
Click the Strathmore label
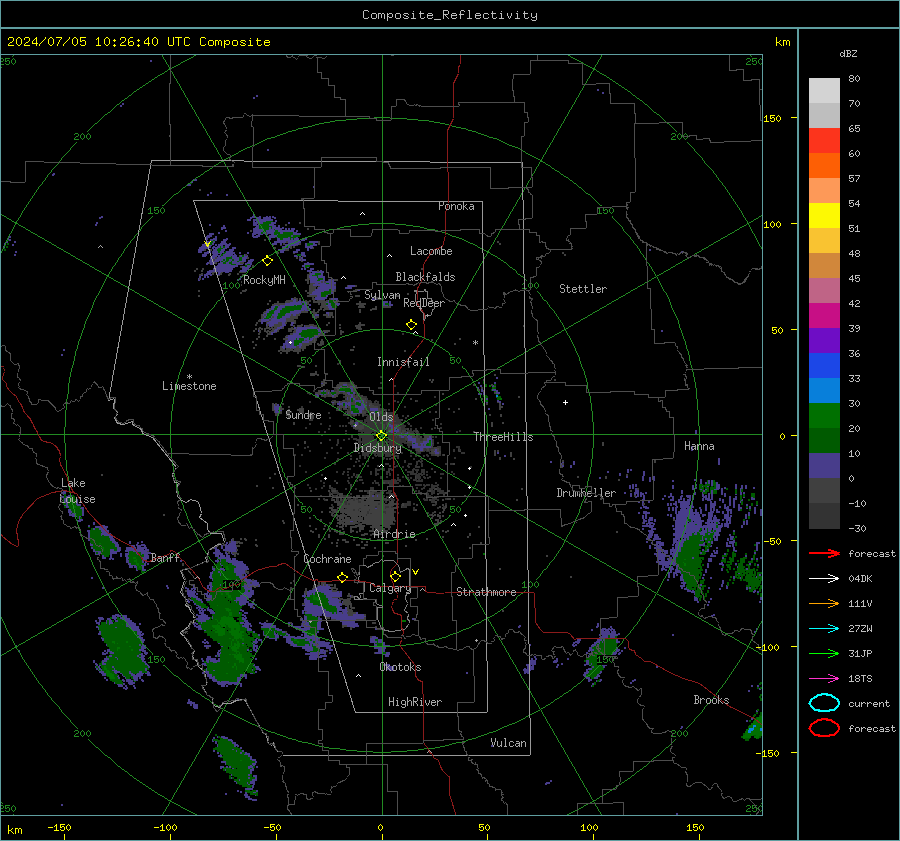[x=486, y=592]
